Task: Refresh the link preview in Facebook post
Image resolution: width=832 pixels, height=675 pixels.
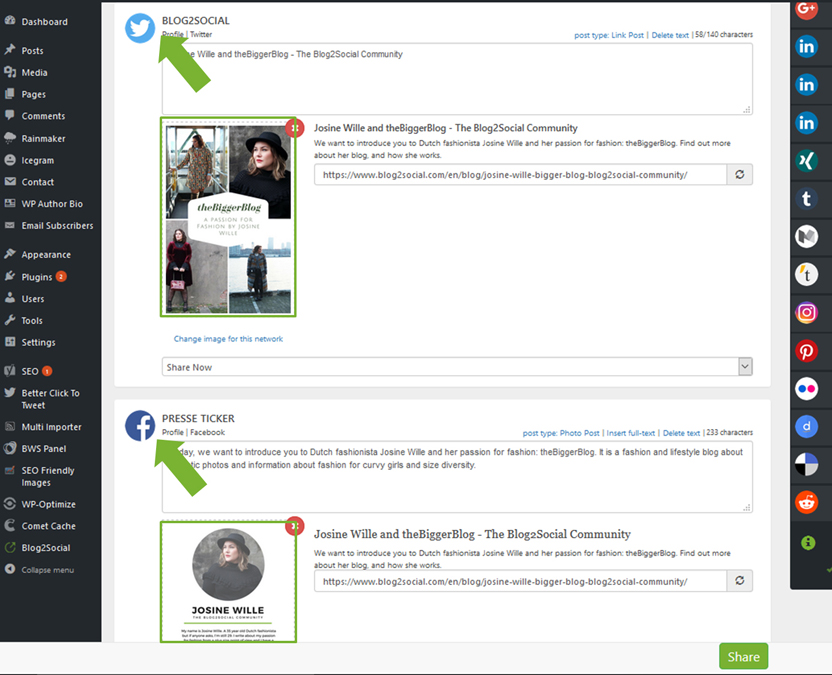Action: click(x=739, y=581)
